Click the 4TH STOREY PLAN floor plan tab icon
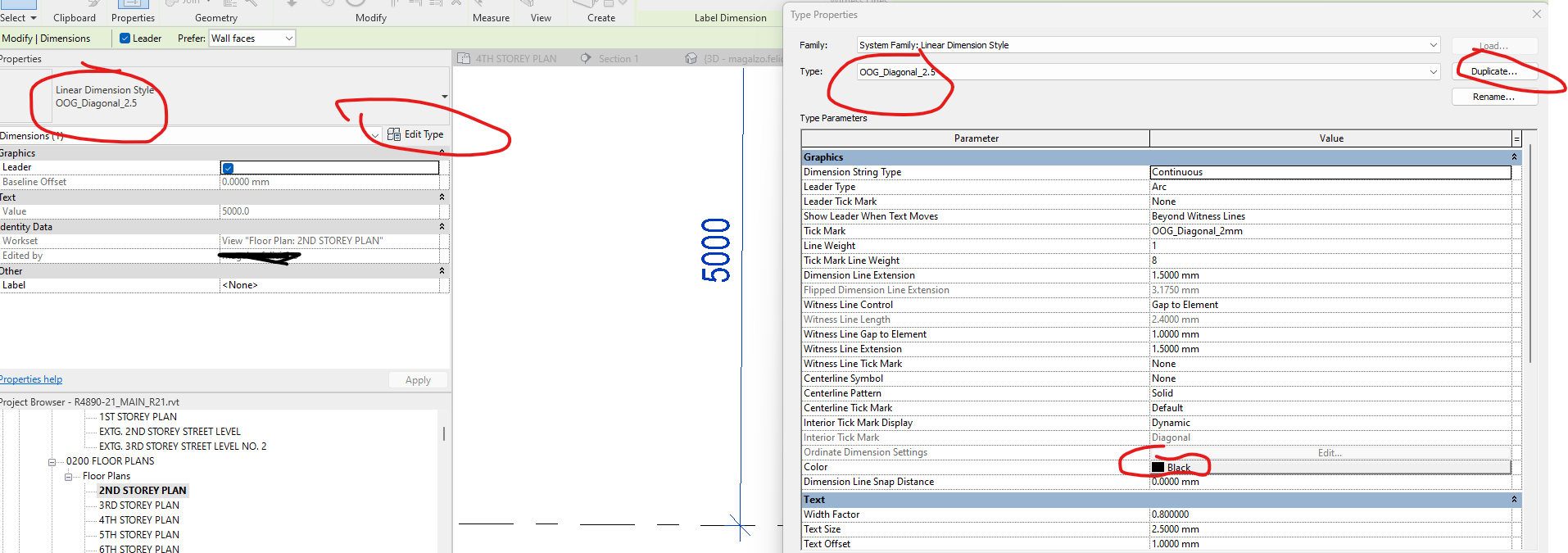 [x=464, y=59]
